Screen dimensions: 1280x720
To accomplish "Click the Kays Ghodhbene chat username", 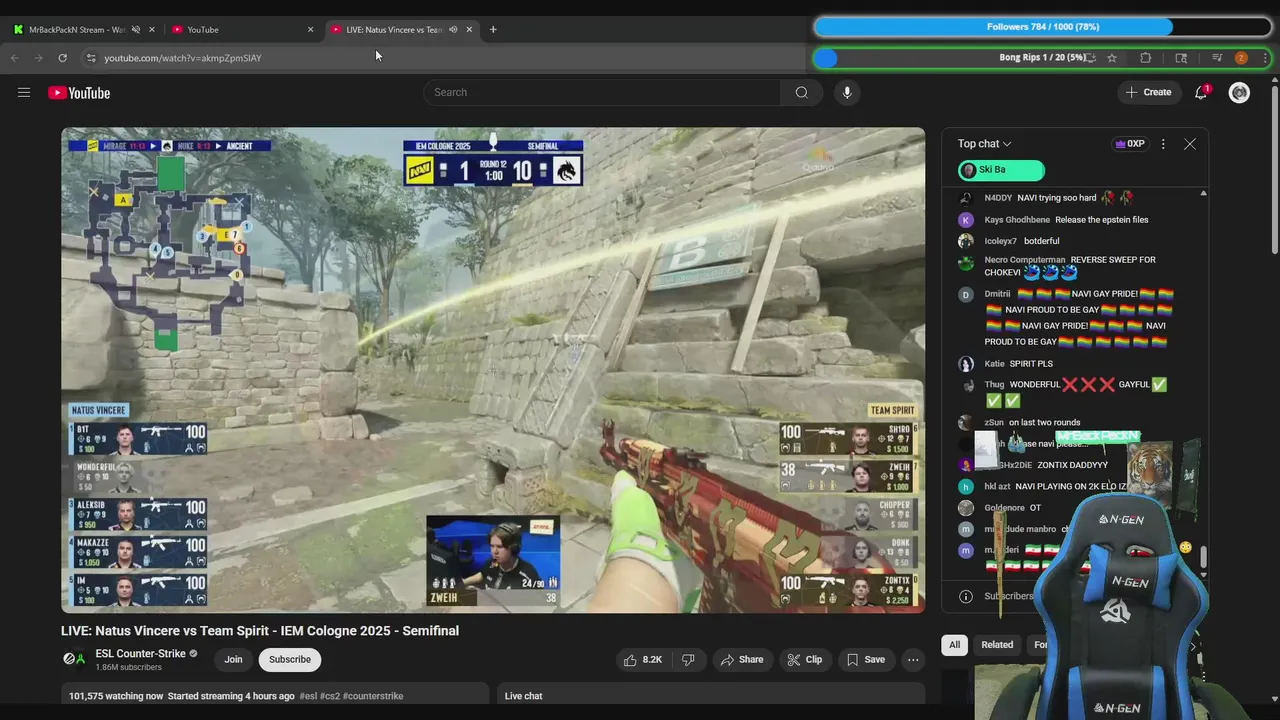I will click(1017, 220).
